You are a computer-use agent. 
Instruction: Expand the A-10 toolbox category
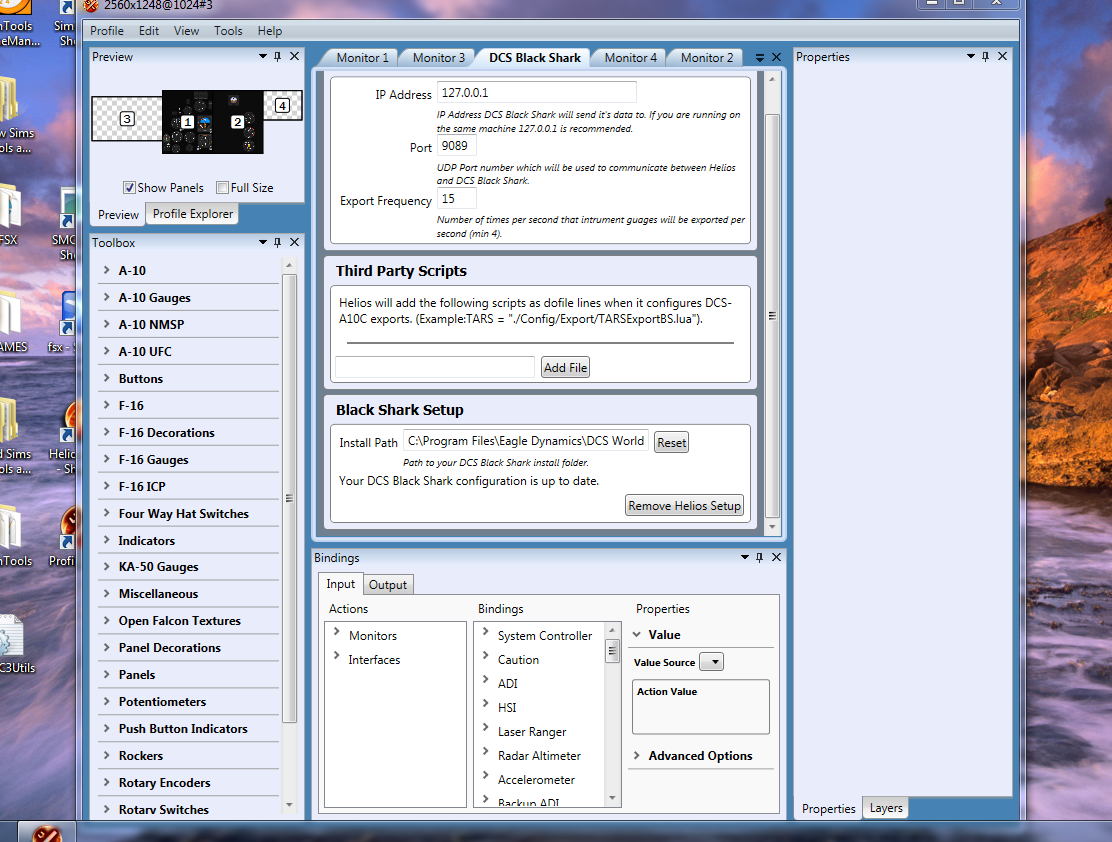click(106, 270)
